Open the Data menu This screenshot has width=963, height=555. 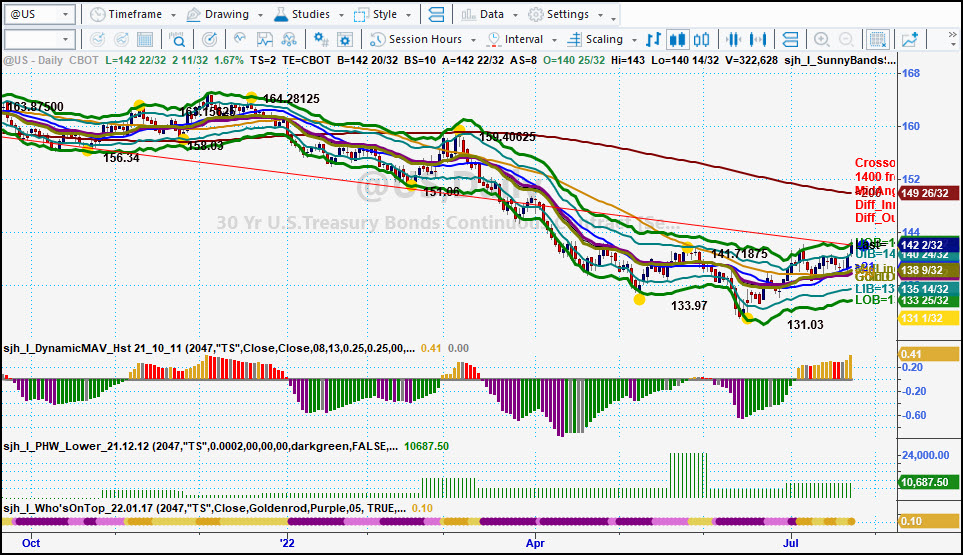click(483, 14)
